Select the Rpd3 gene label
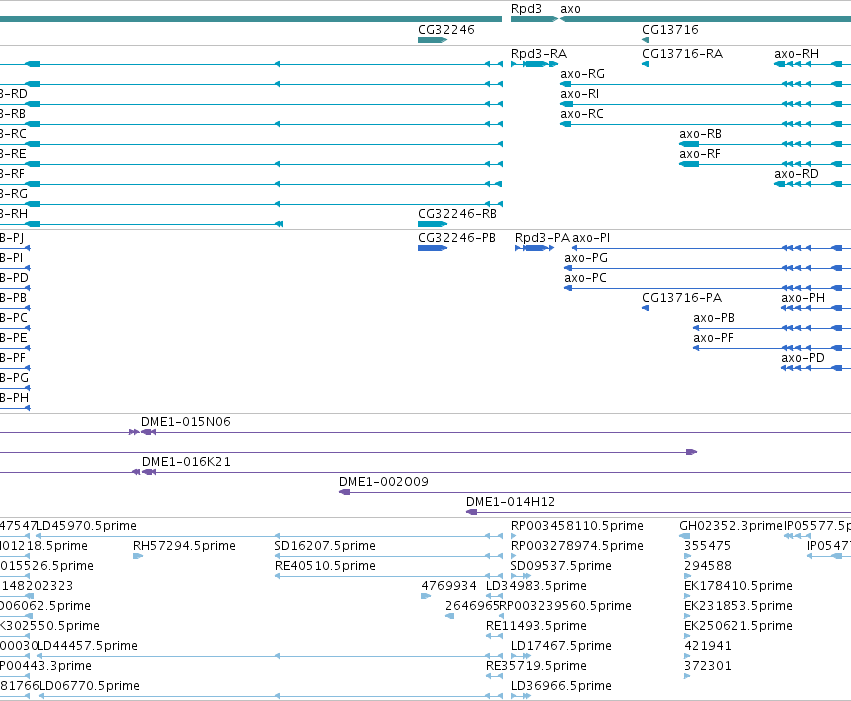The width and height of the screenshot is (851, 701). [526, 9]
